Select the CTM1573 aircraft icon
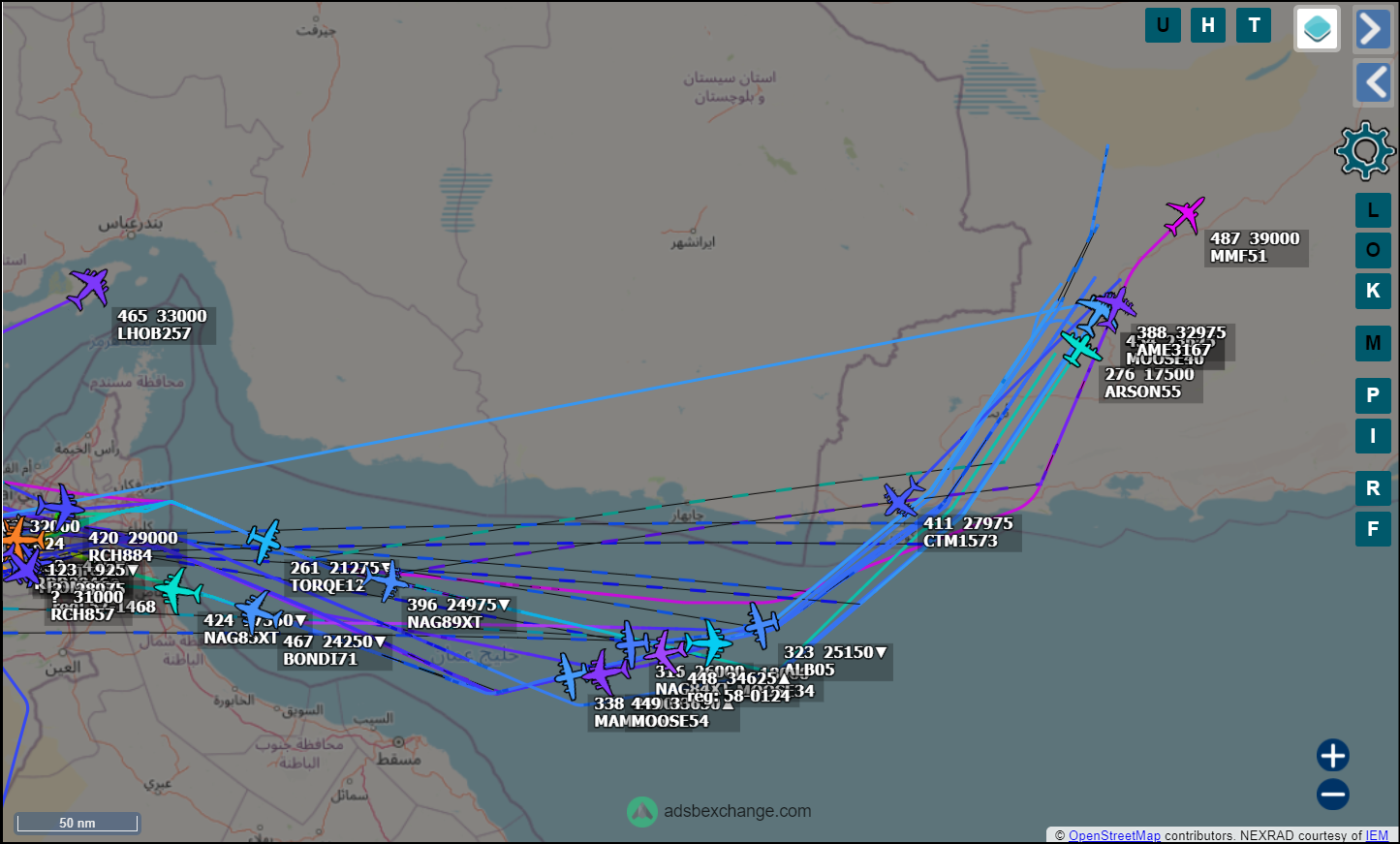 pyautogui.click(x=903, y=497)
